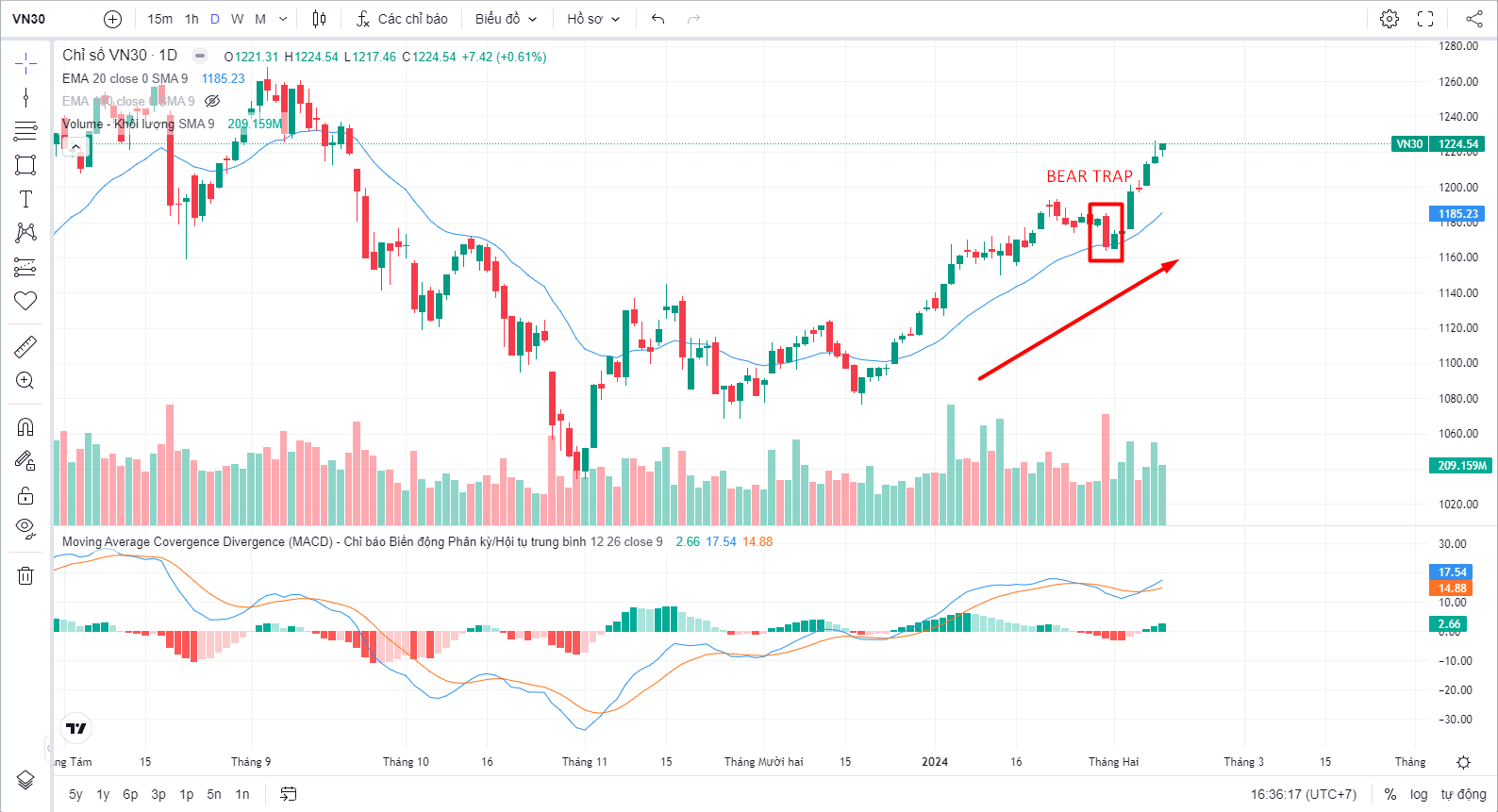
Task: Toggle tự động auto scale
Action: click(1463, 794)
